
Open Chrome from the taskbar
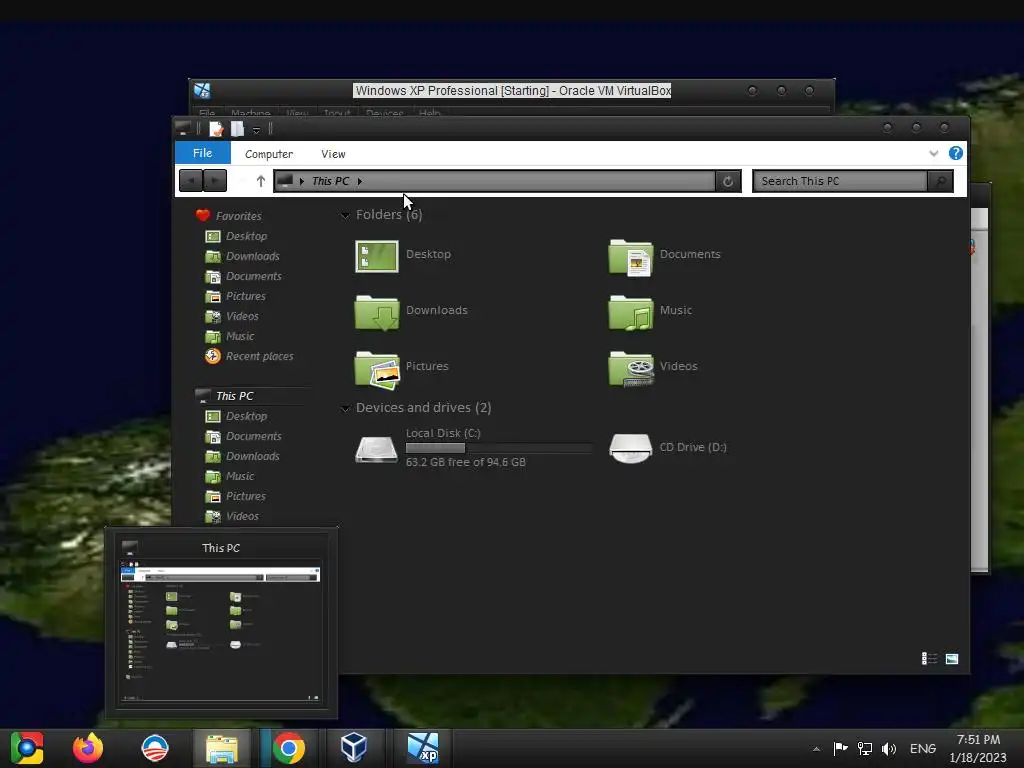tap(289, 748)
